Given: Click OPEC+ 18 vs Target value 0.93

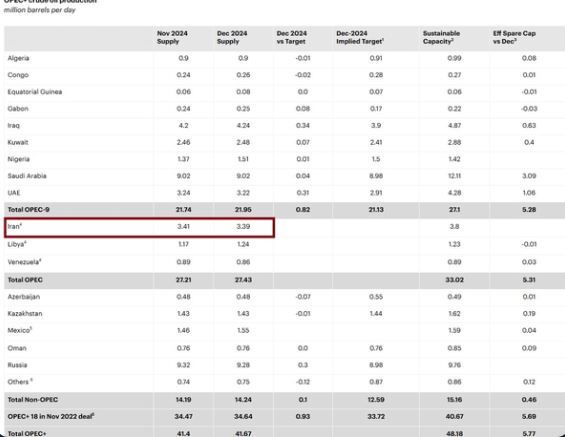Looking at the screenshot, I should click(303, 416).
